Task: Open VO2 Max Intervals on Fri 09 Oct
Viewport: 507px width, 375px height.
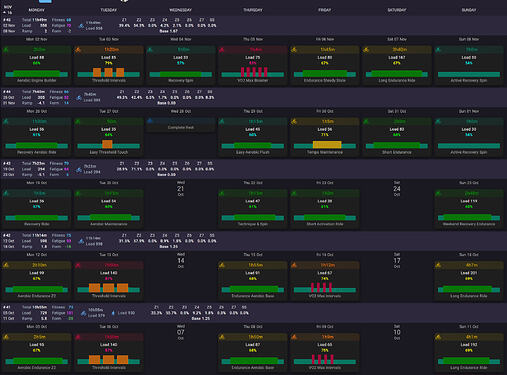Action: click(325, 353)
